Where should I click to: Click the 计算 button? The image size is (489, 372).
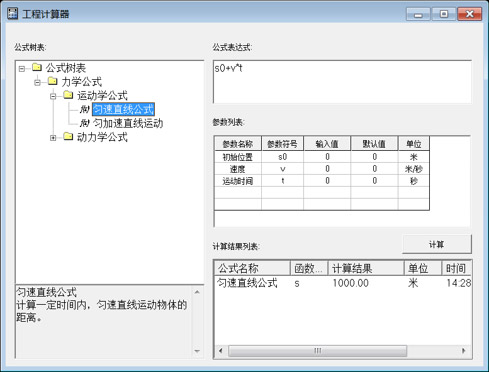coord(437,244)
